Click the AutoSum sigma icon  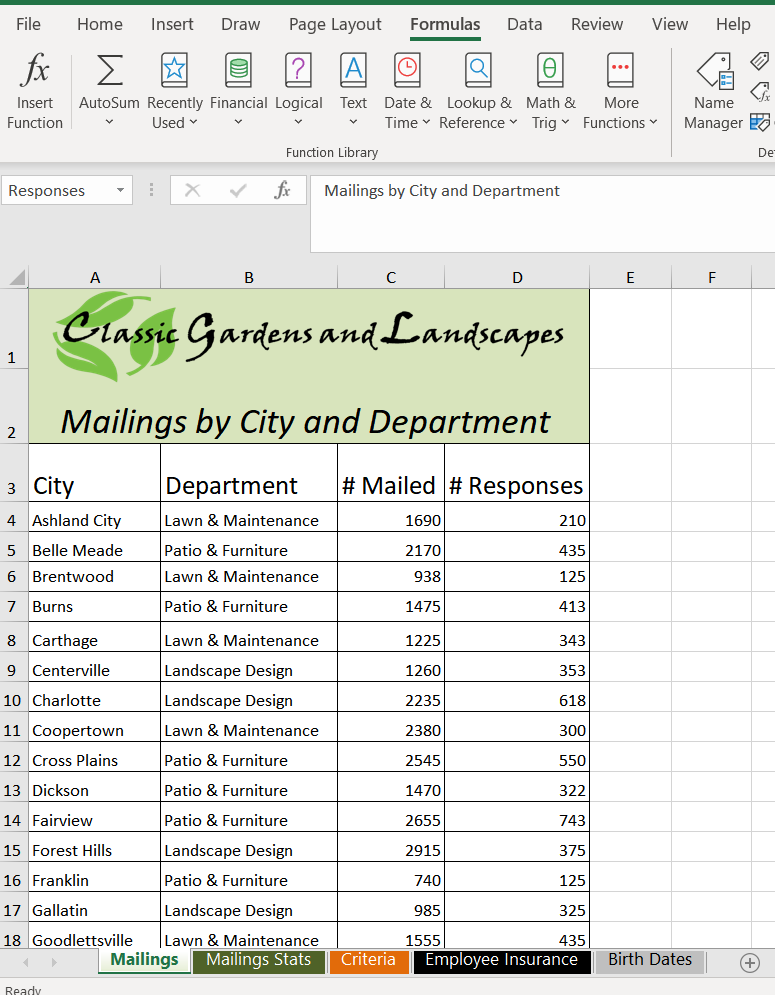(109, 71)
